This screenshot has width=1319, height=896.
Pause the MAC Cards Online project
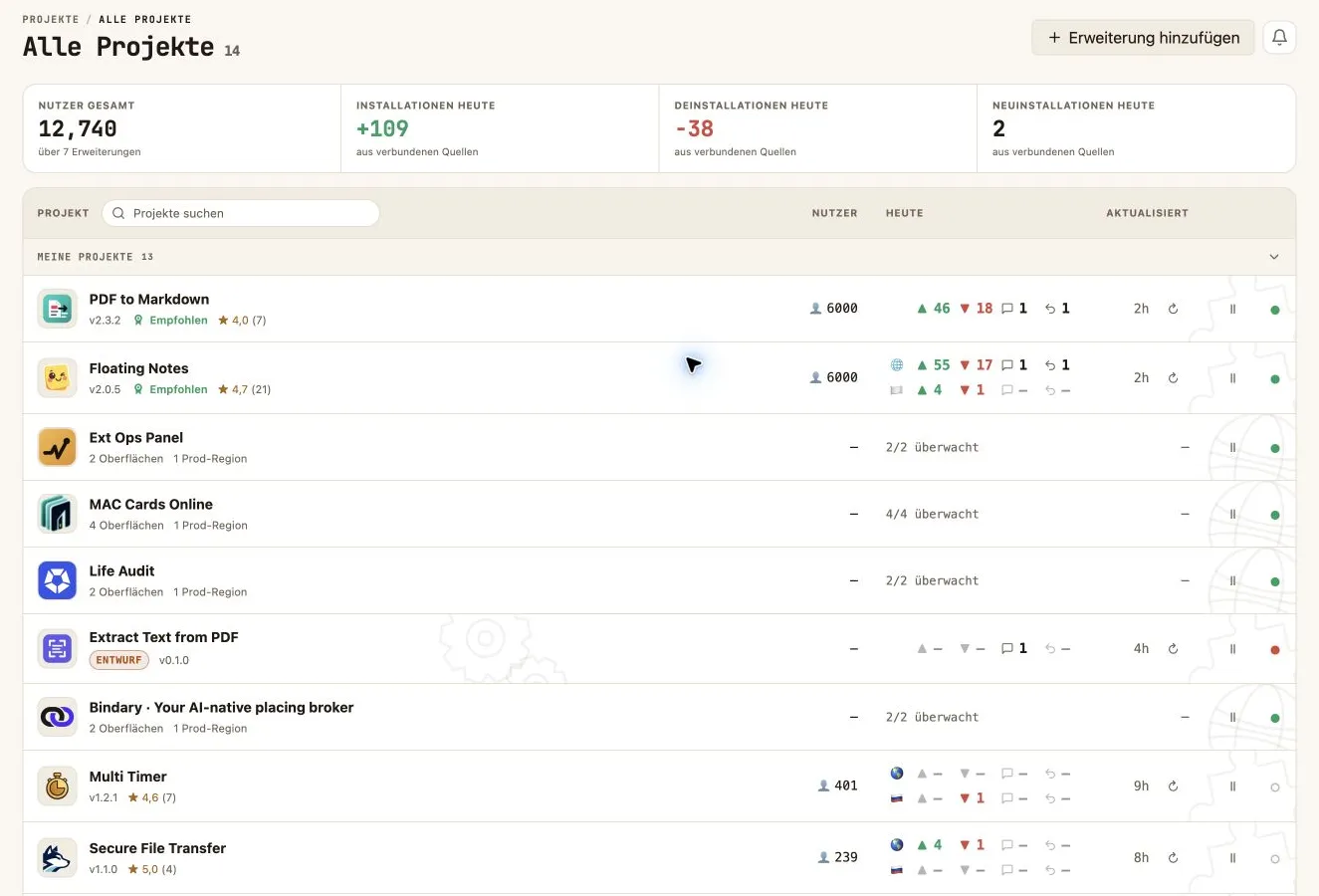click(1232, 514)
